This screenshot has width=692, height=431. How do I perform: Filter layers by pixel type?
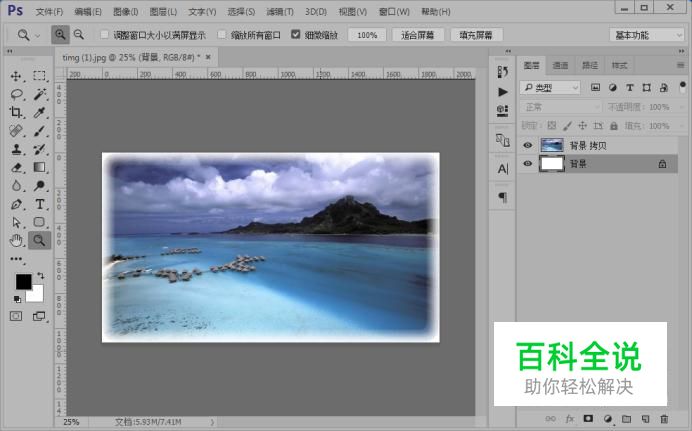(x=595, y=87)
